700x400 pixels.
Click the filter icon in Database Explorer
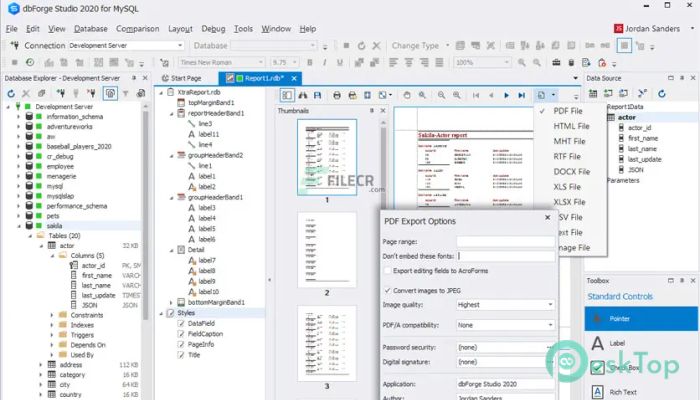click(x=125, y=93)
